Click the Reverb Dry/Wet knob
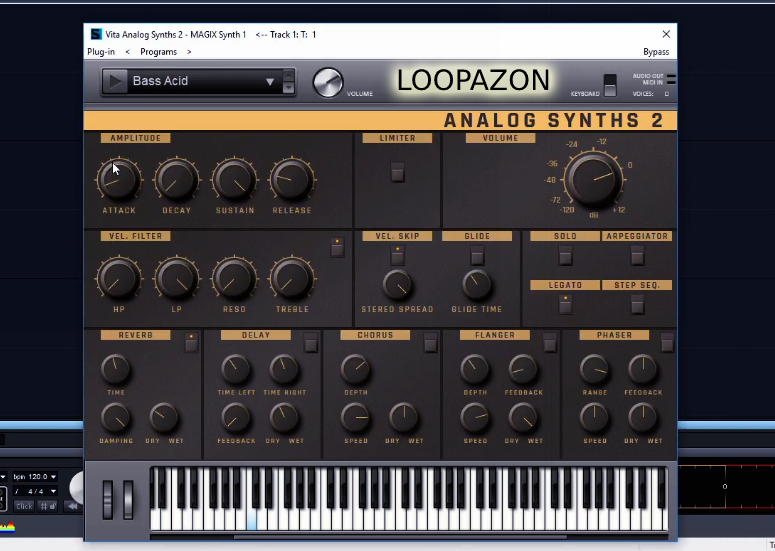The height and width of the screenshot is (551, 775). [164, 418]
